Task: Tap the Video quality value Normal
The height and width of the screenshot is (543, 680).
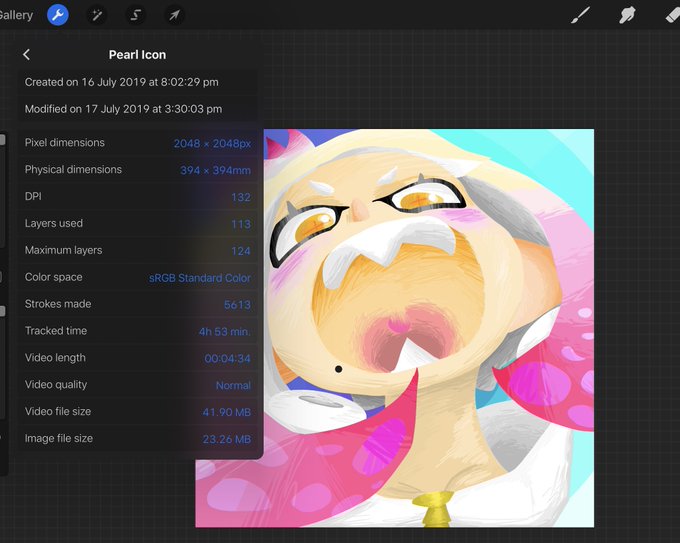Action: [233, 385]
